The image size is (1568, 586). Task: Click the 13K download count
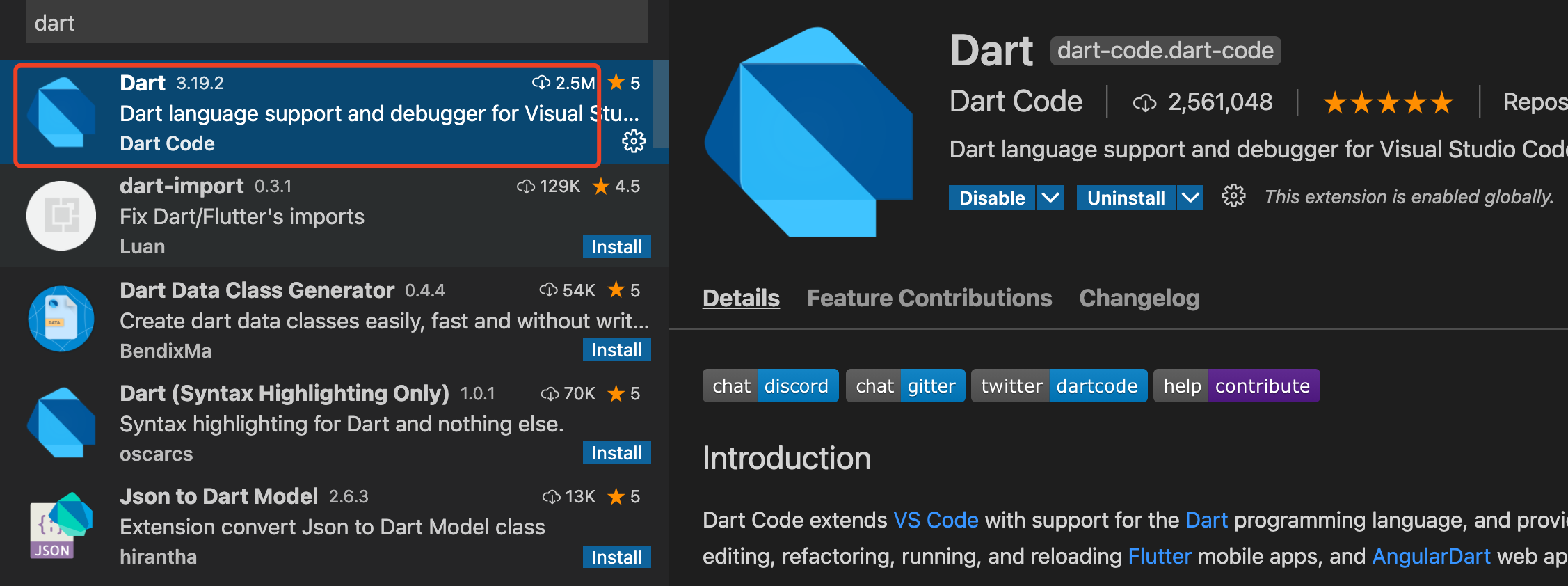(580, 496)
